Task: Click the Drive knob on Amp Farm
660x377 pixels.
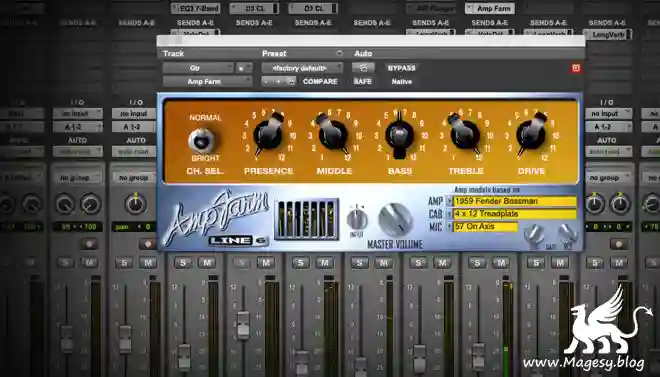Action: pyautogui.click(x=531, y=134)
